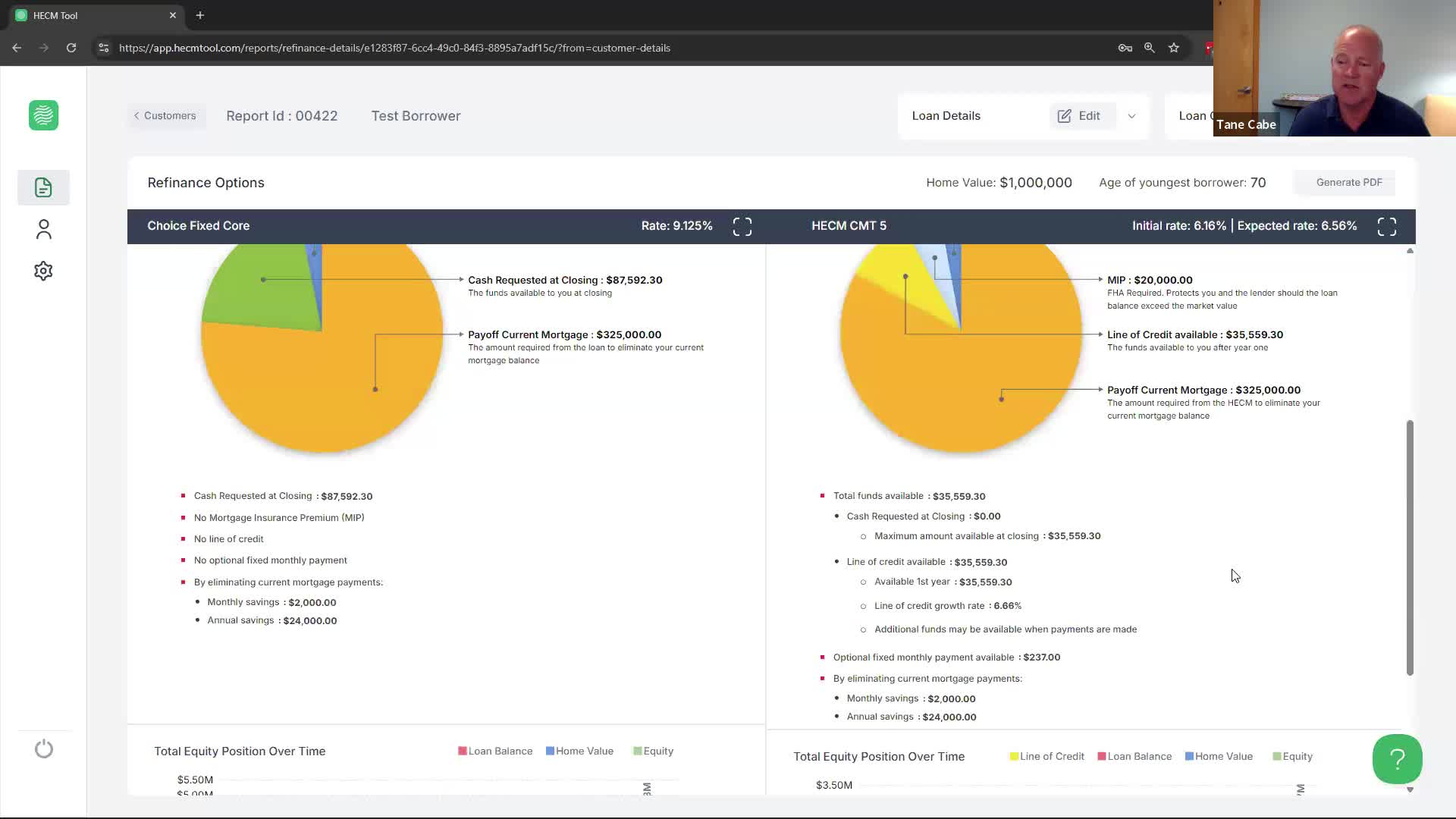
Task: Open the reports document icon in sidebar
Action: tap(43, 187)
